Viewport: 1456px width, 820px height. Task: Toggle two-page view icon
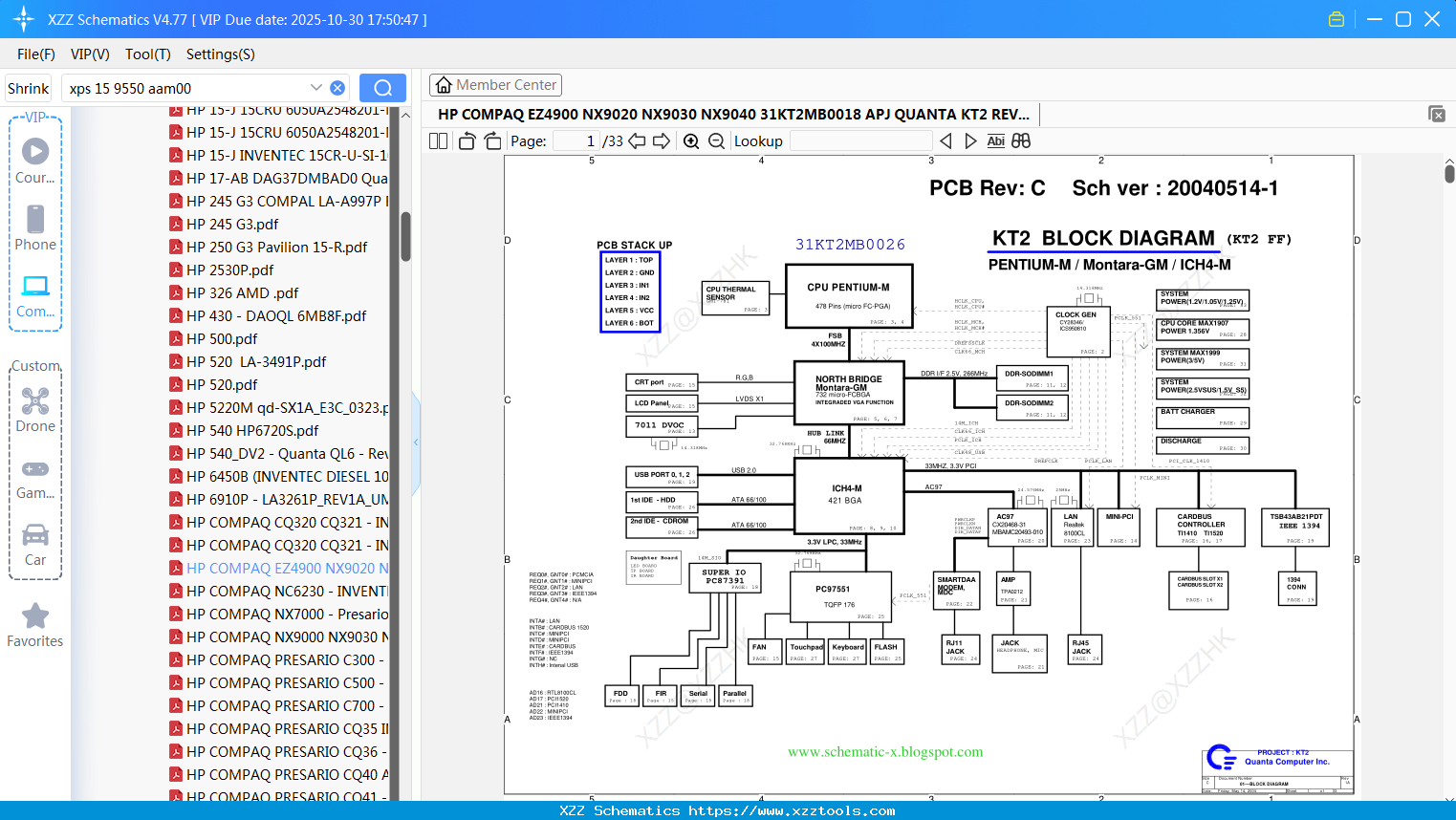point(438,140)
